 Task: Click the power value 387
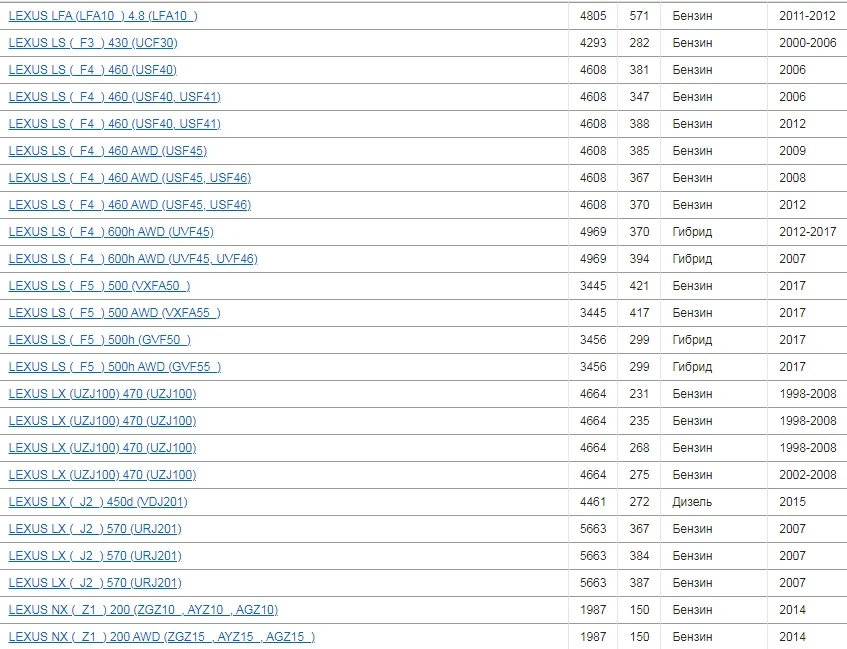[639, 583]
